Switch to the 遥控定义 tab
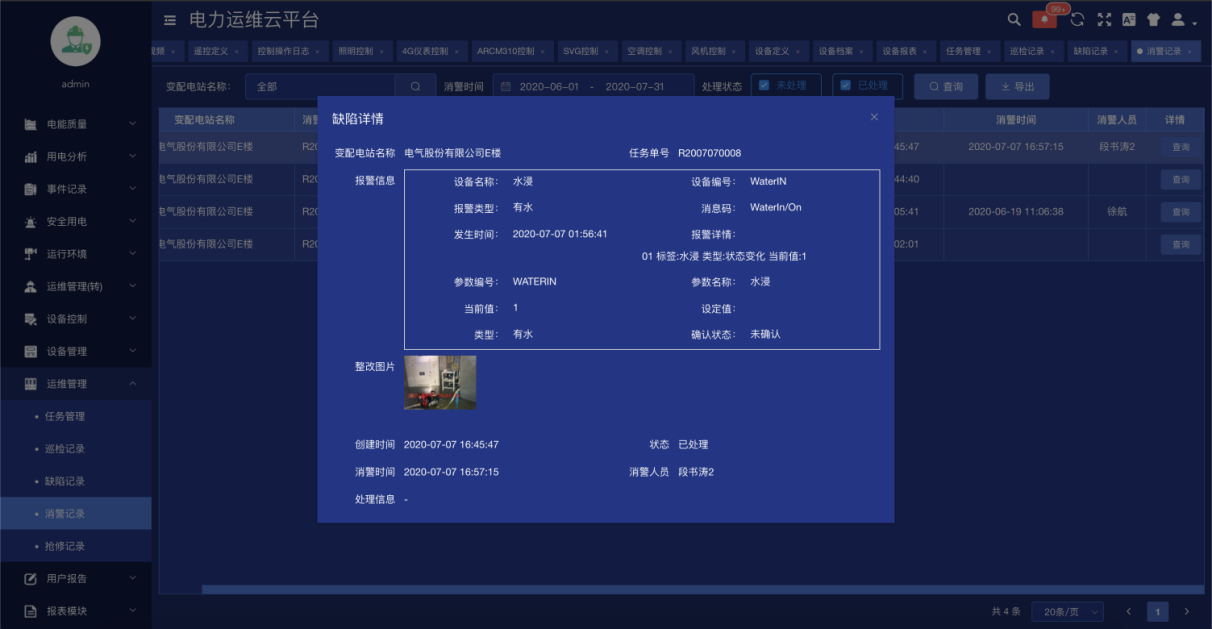 pyautogui.click(x=217, y=51)
